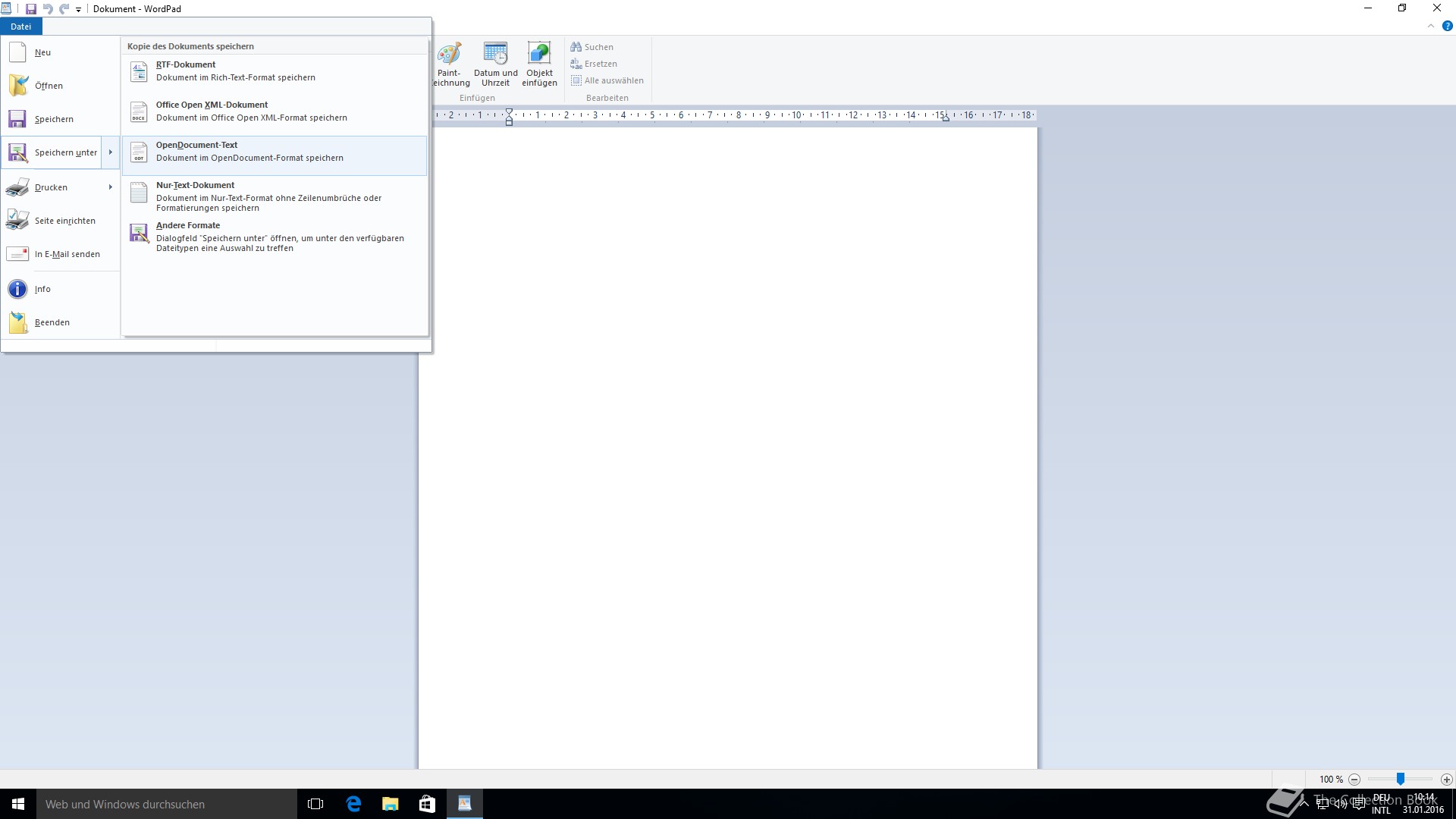Open the Action Center notification icon

pyautogui.click(x=1359, y=804)
